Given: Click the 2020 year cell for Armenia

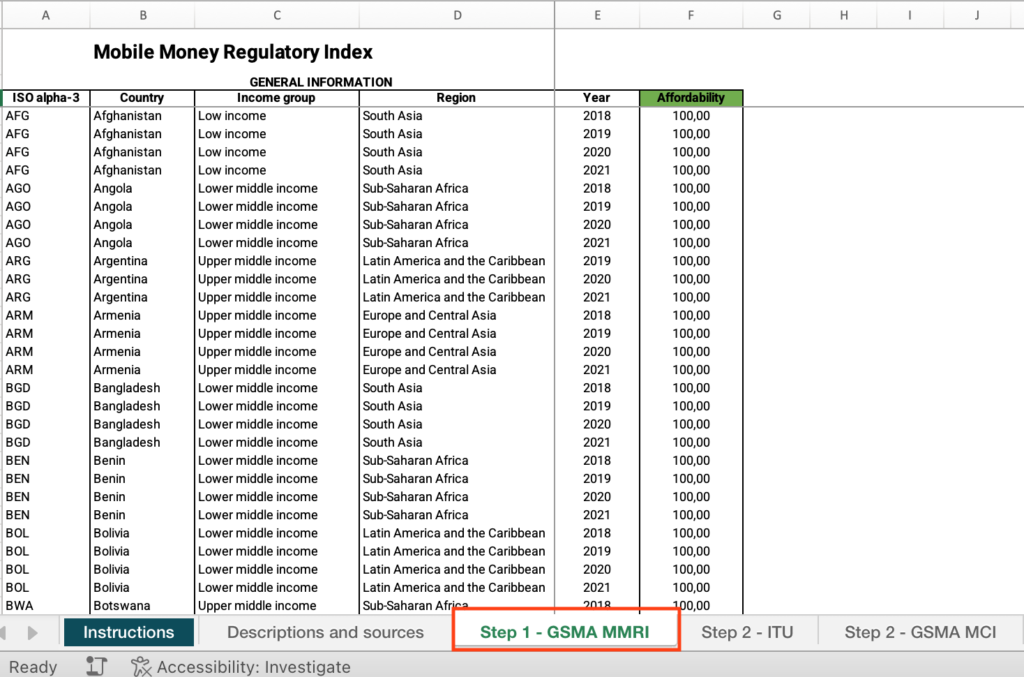Looking at the screenshot, I should click(x=597, y=352).
